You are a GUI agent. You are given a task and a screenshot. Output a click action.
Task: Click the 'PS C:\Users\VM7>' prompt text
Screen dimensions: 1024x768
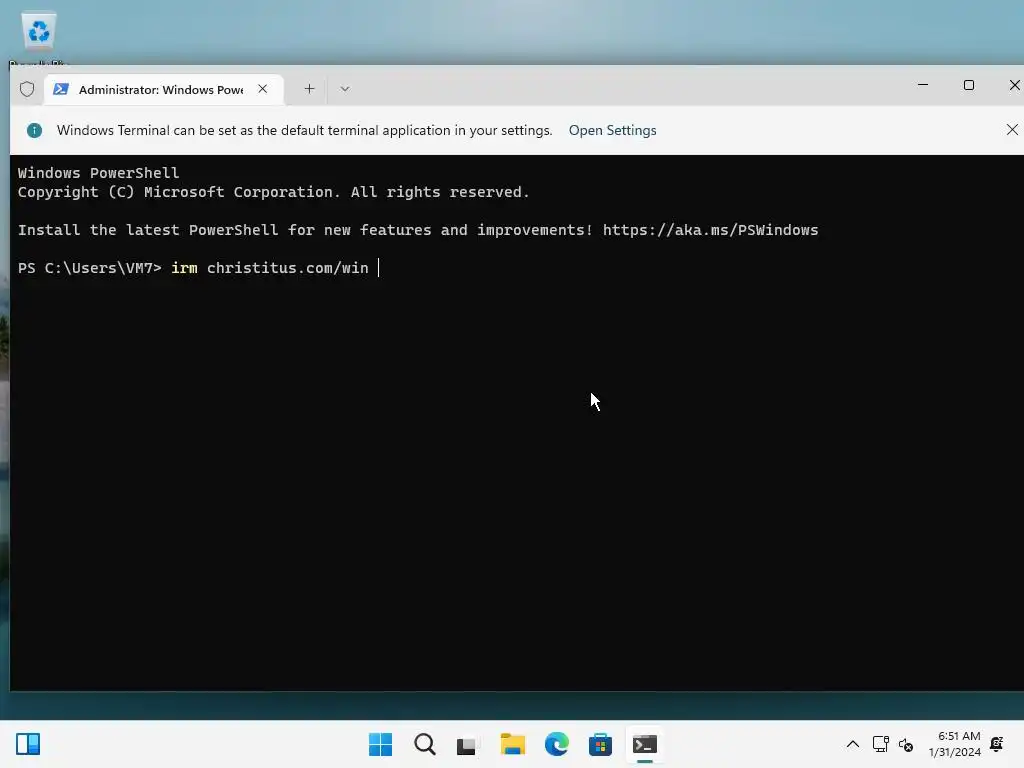point(89,268)
